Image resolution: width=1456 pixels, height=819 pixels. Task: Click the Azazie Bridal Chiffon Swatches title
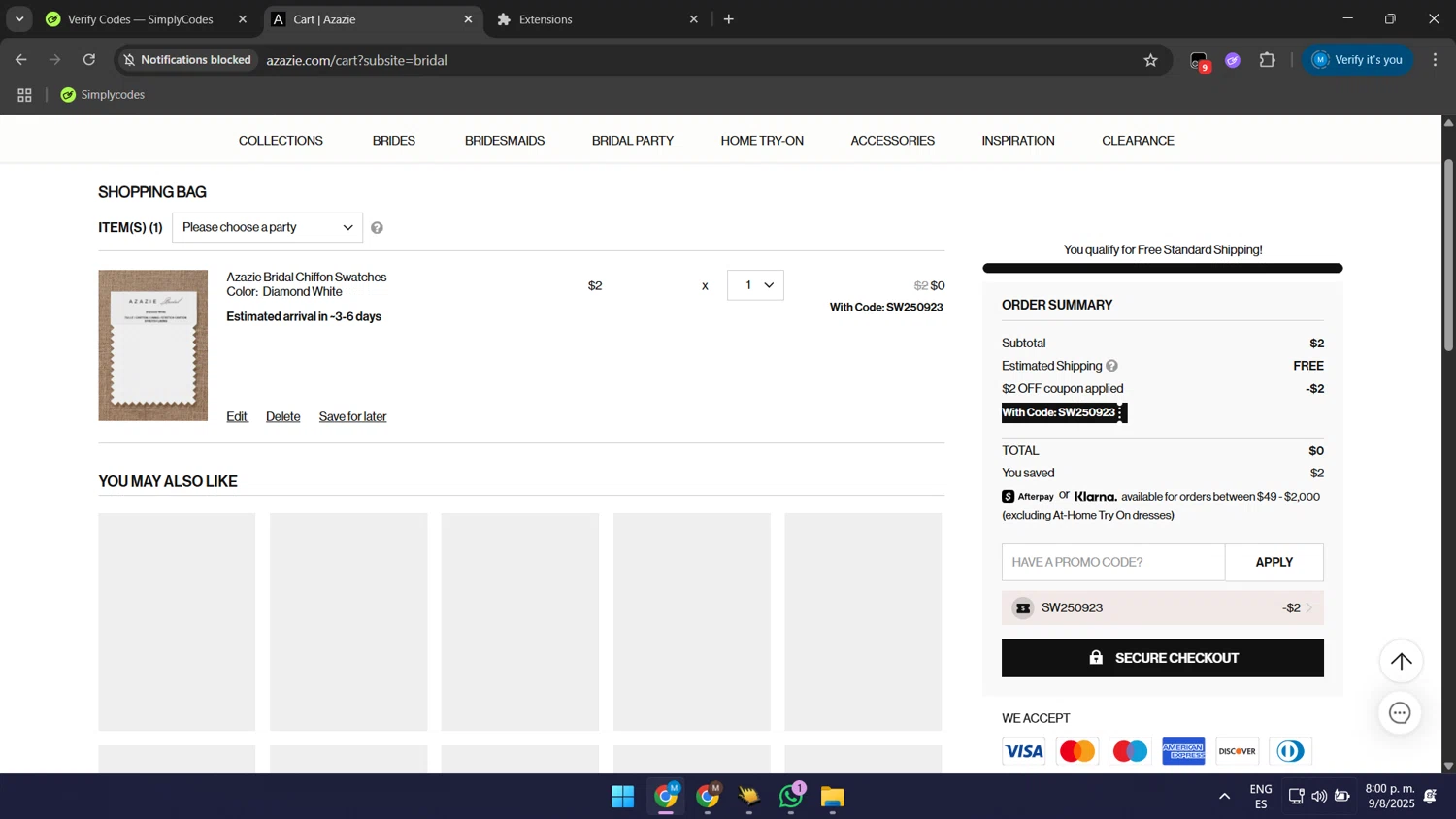coord(307,278)
